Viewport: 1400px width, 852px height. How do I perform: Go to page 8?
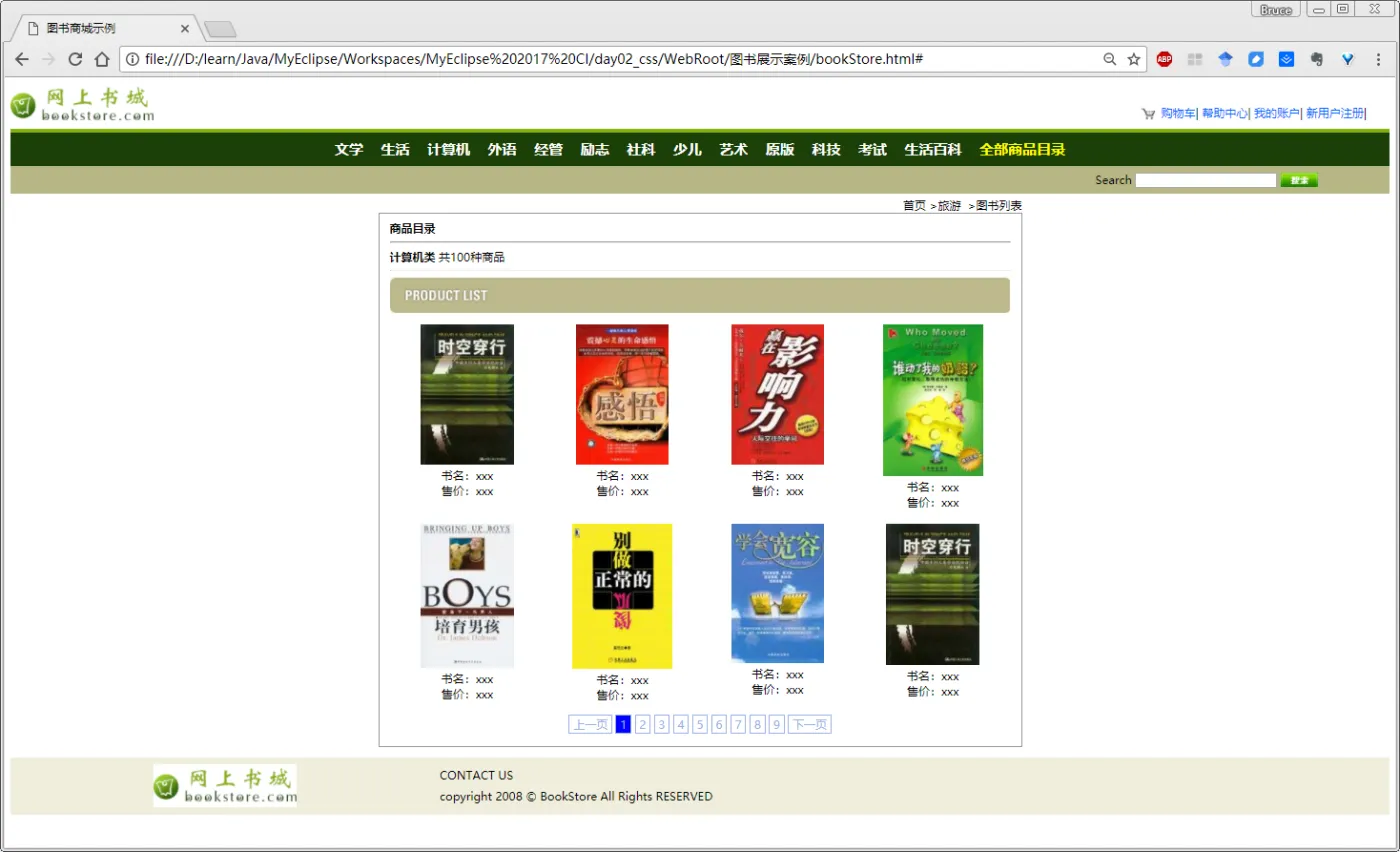758,724
